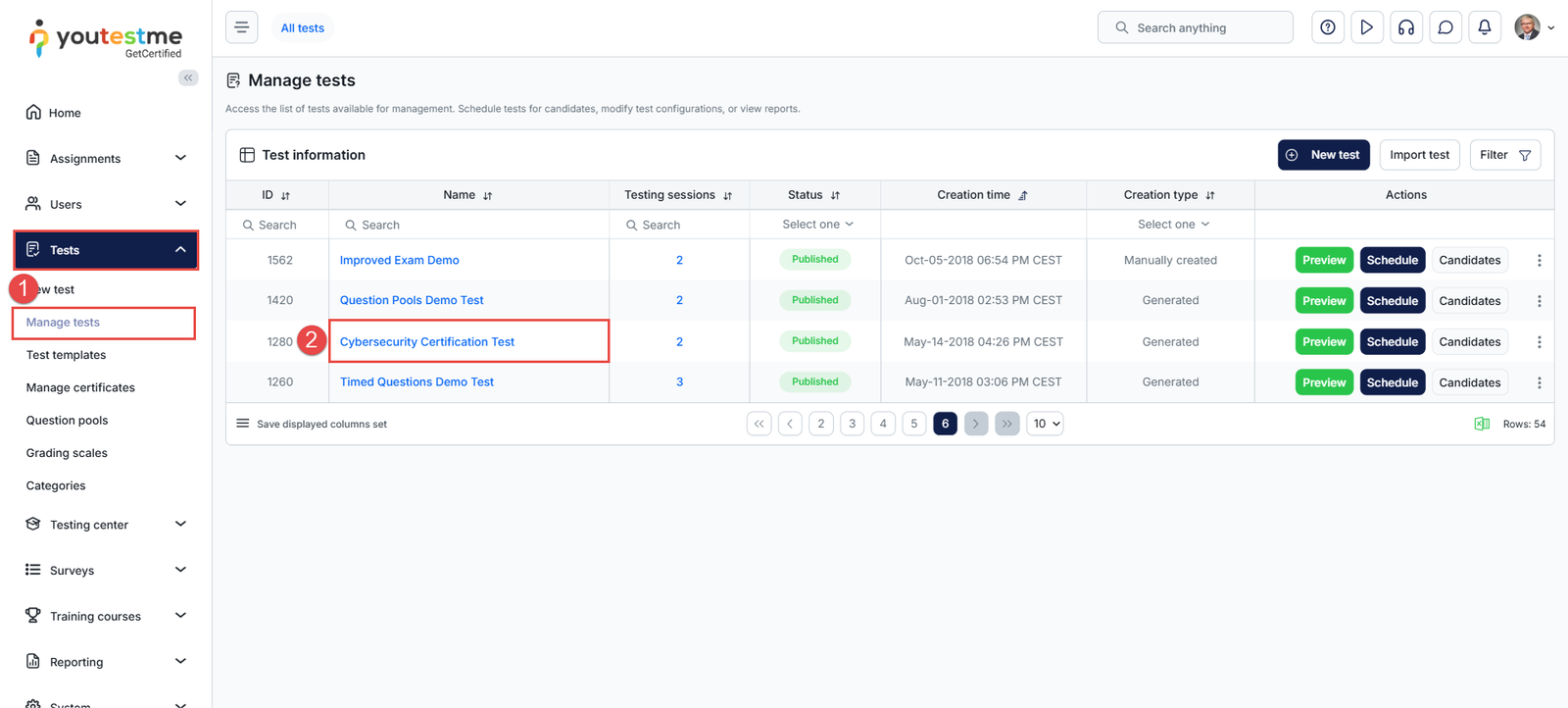Screen dimensions: 1568x708
Task: Click the New test button
Action: tap(1323, 155)
